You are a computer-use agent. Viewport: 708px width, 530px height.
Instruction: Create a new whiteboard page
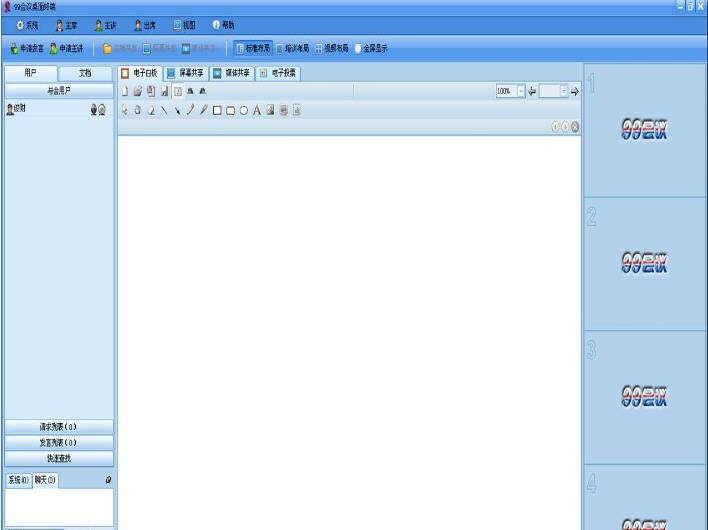click(x=125, y=91)
